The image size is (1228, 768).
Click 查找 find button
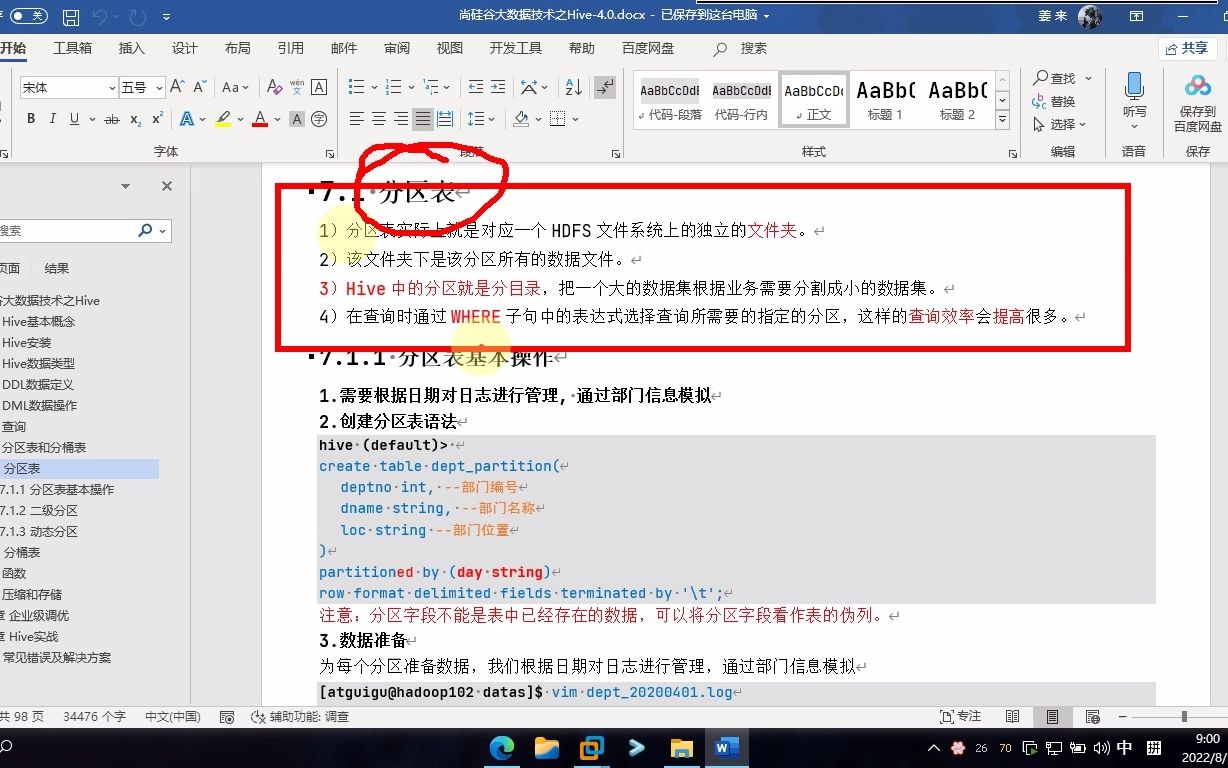[1054, 78]
